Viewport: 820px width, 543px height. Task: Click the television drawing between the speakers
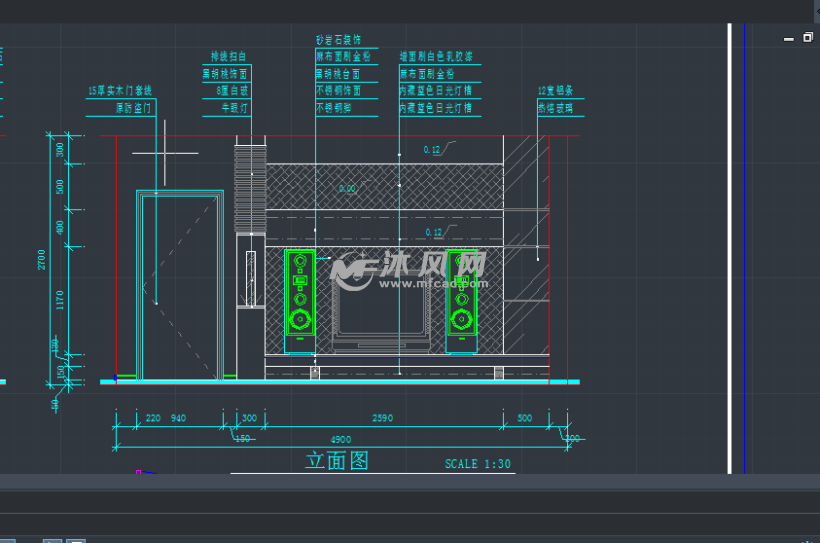click(380, 312)
